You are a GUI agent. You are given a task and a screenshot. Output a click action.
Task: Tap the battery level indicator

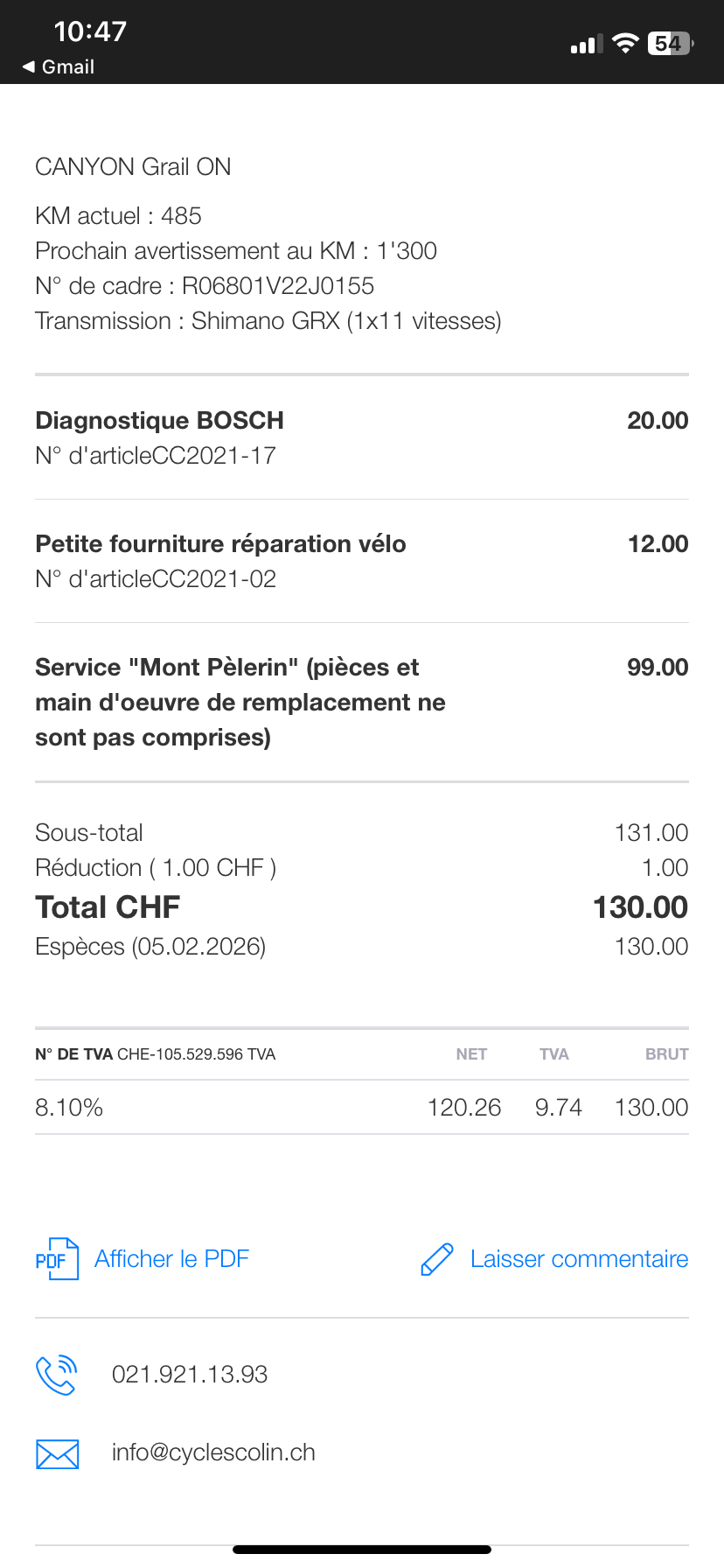[x=670, y=43]
